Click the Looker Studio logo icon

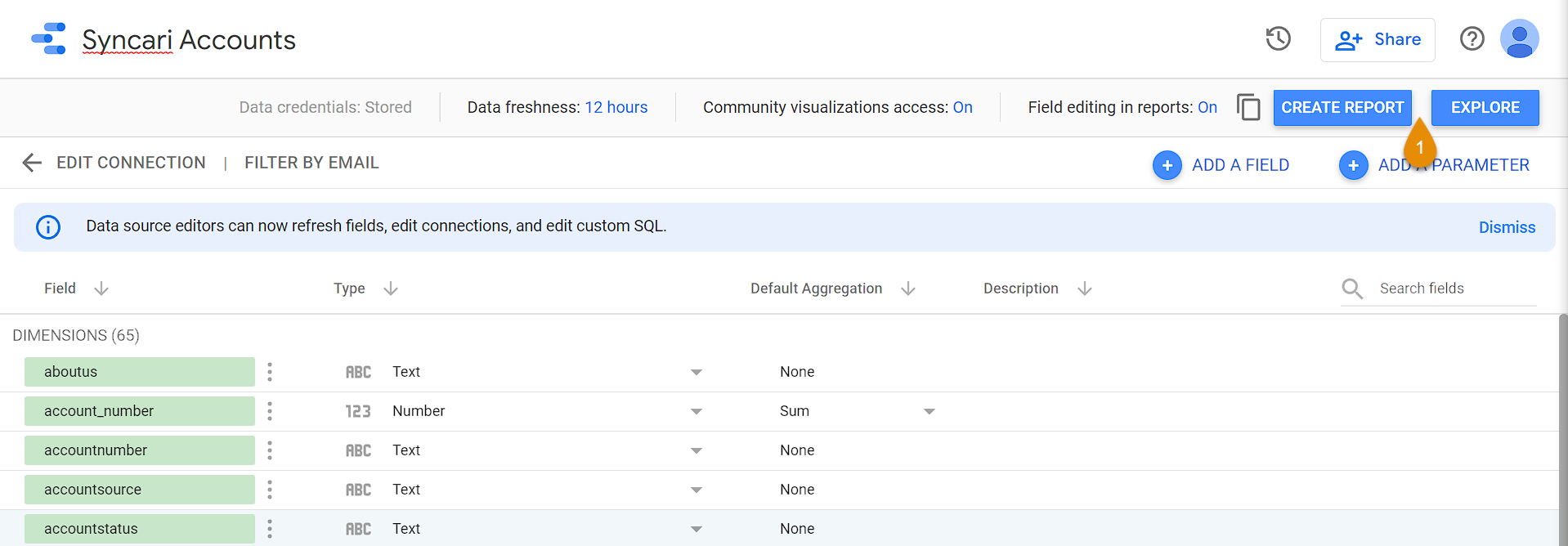(x=48, y=38)
